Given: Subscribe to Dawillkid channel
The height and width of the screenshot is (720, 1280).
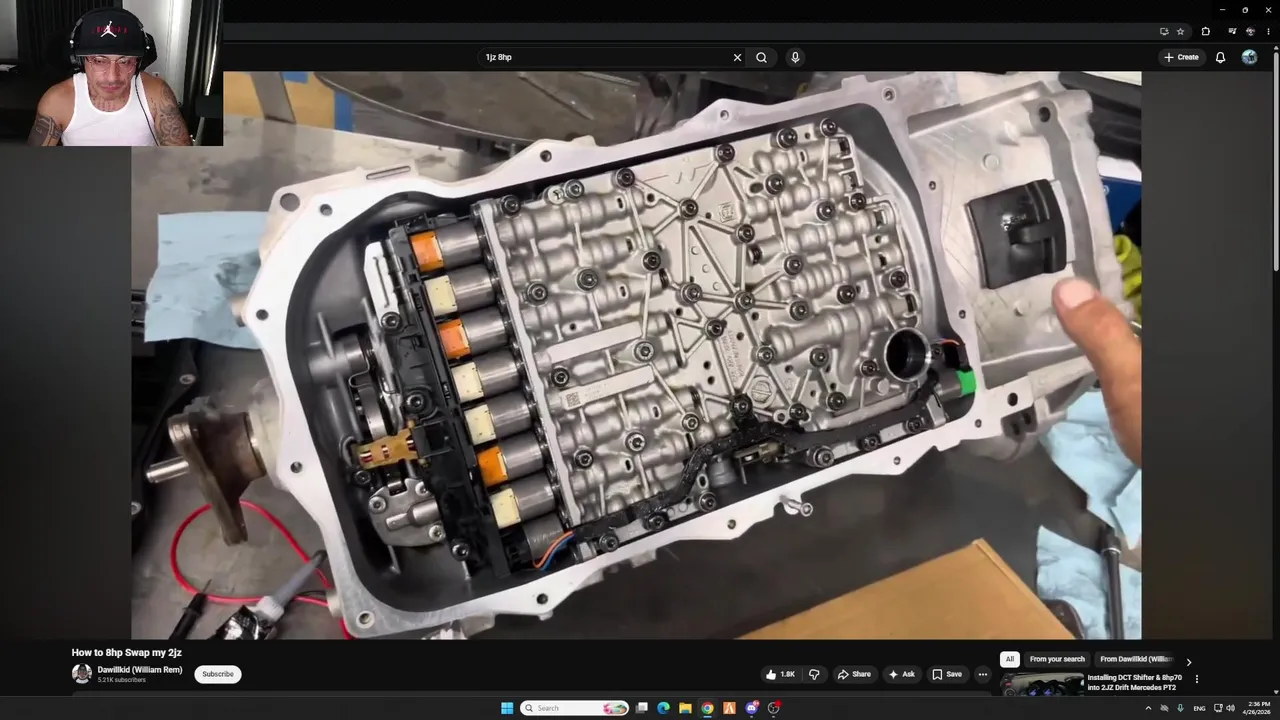Looking at the screenshot, I should 217,674.
